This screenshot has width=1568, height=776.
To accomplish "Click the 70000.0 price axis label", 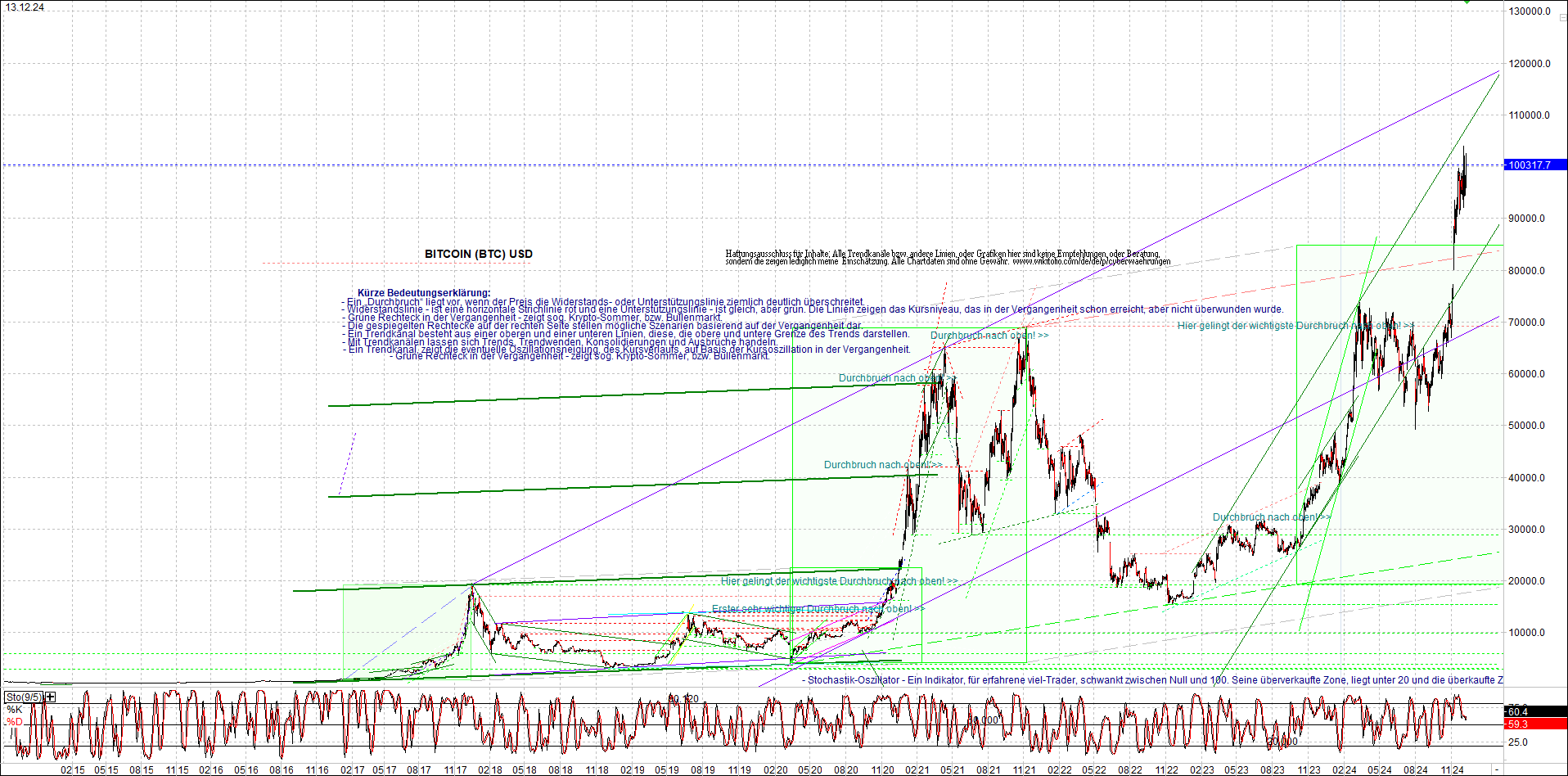I will pyautogui.click(x=1527, y=323).
